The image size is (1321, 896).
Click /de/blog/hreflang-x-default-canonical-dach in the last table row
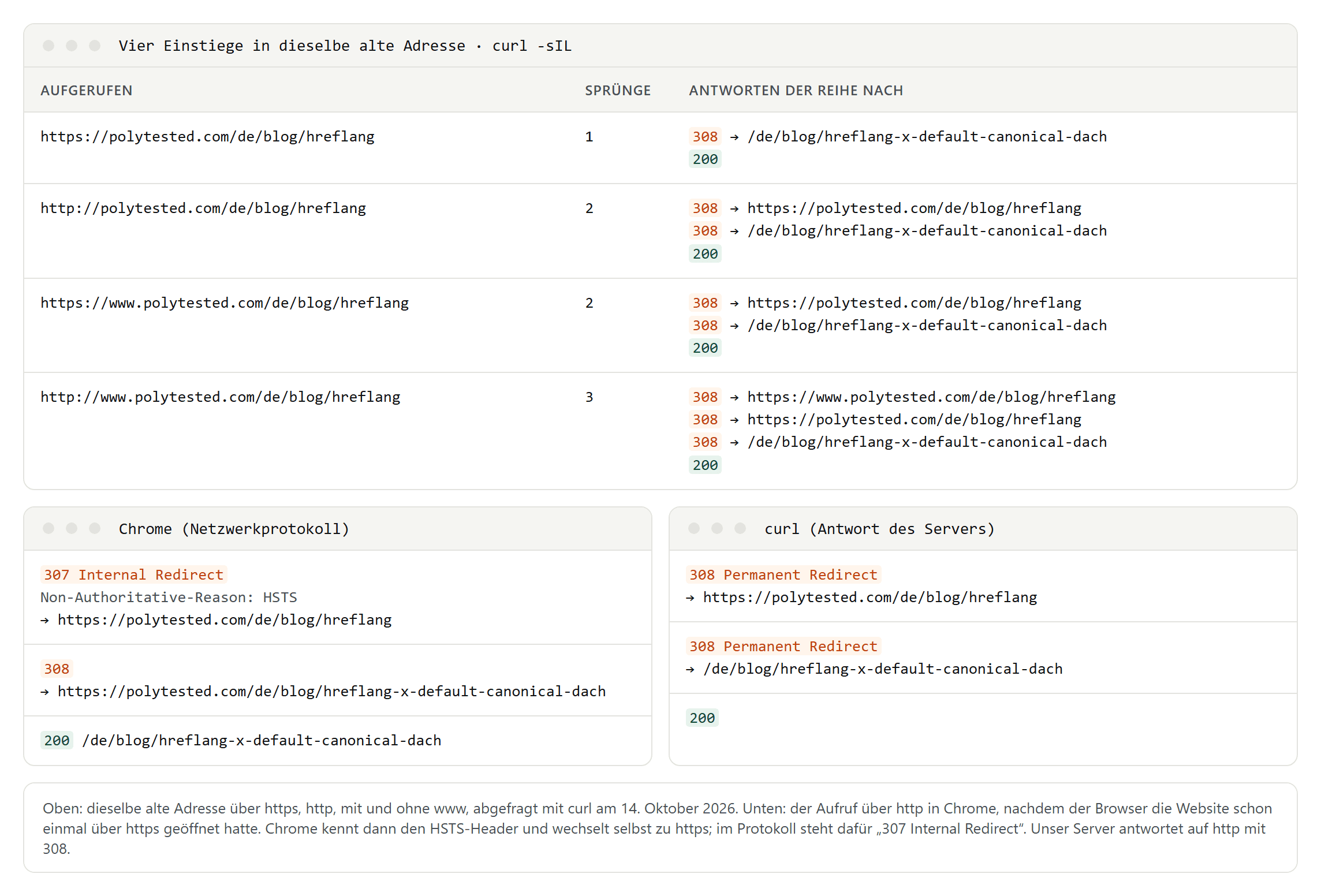coord(927,442)
